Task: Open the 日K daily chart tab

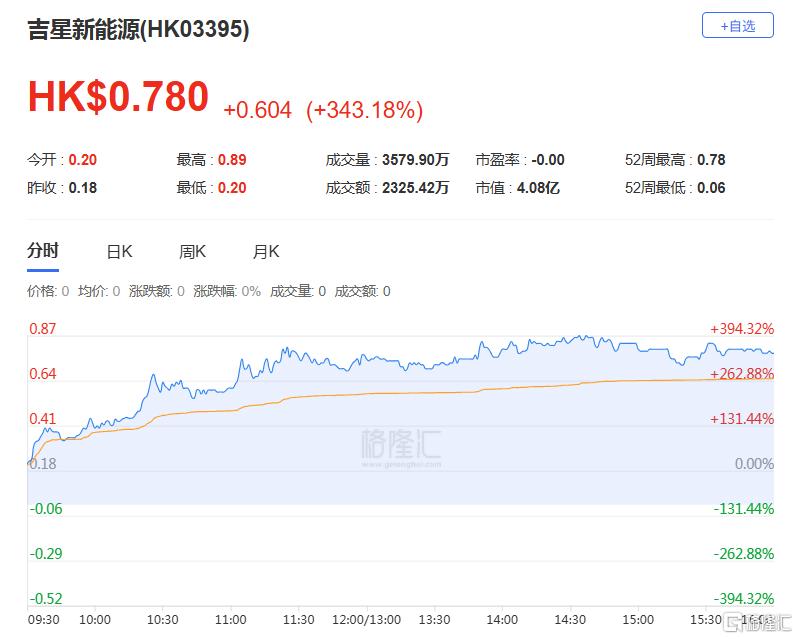Action: point(119,252)
